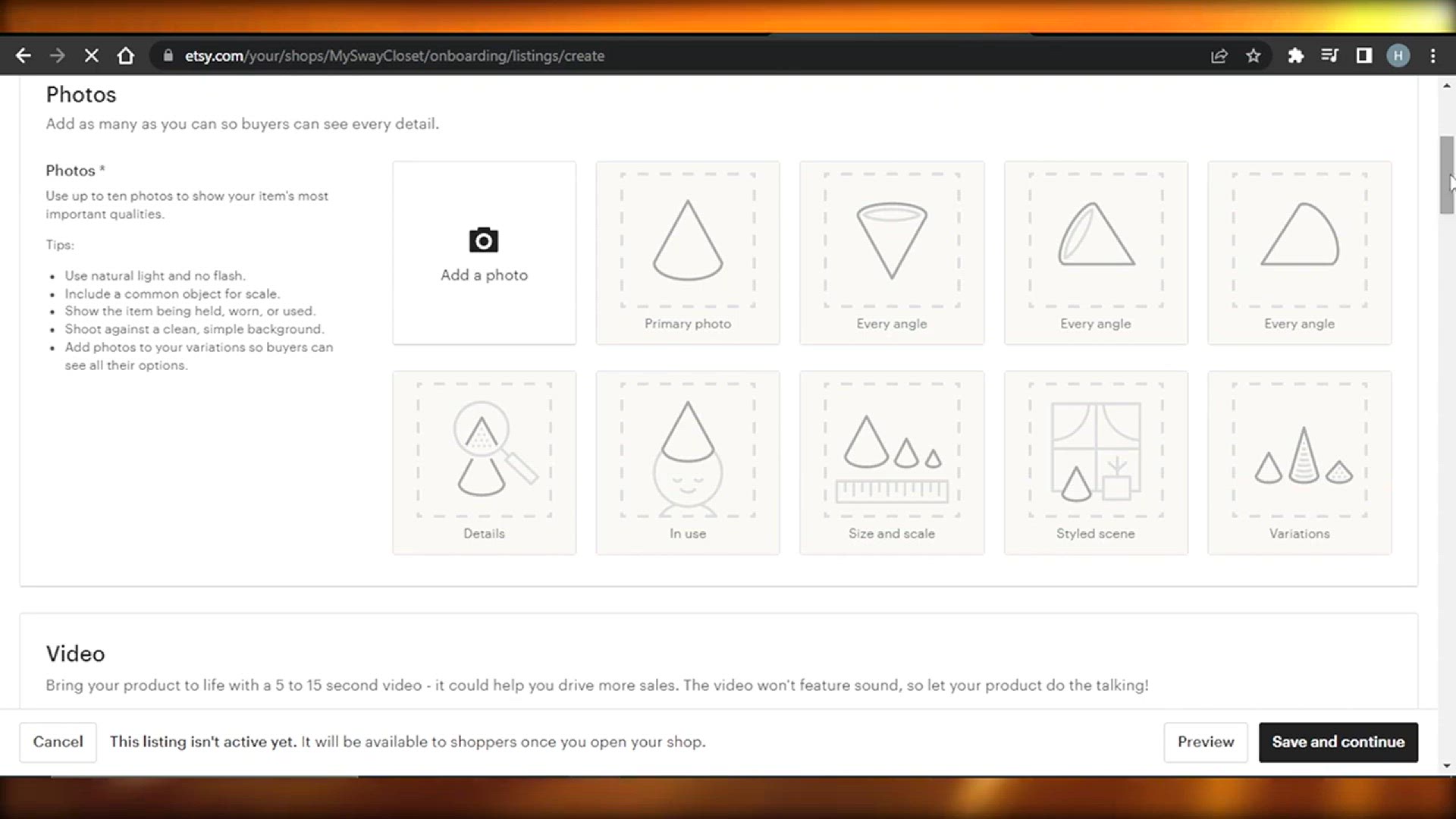This screenshot has height=819, width=1456.
Task: Toggle the browser side panel
Action: [1363, 55]
